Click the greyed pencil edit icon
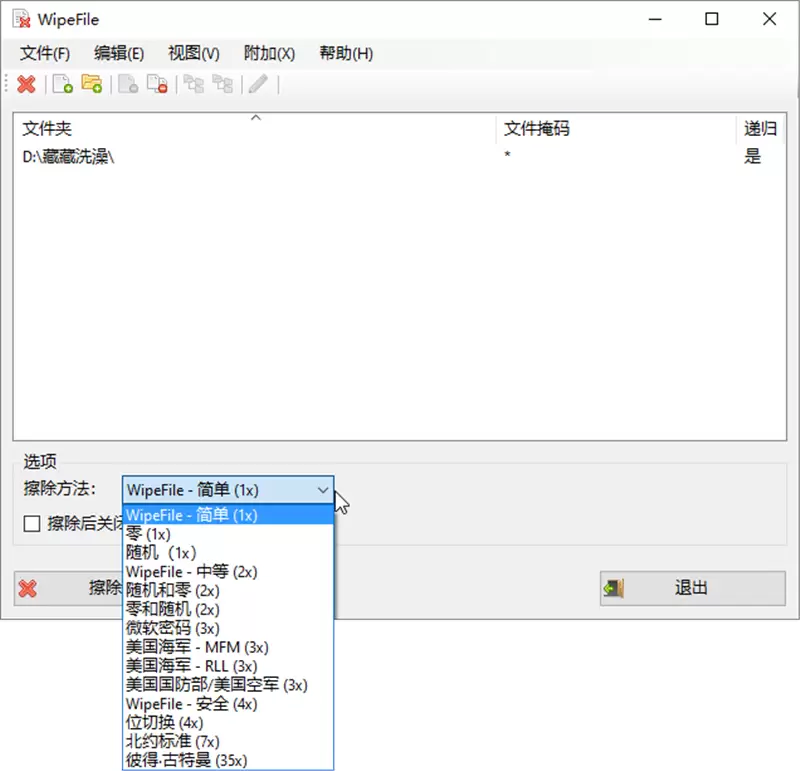 pos(258,84)
